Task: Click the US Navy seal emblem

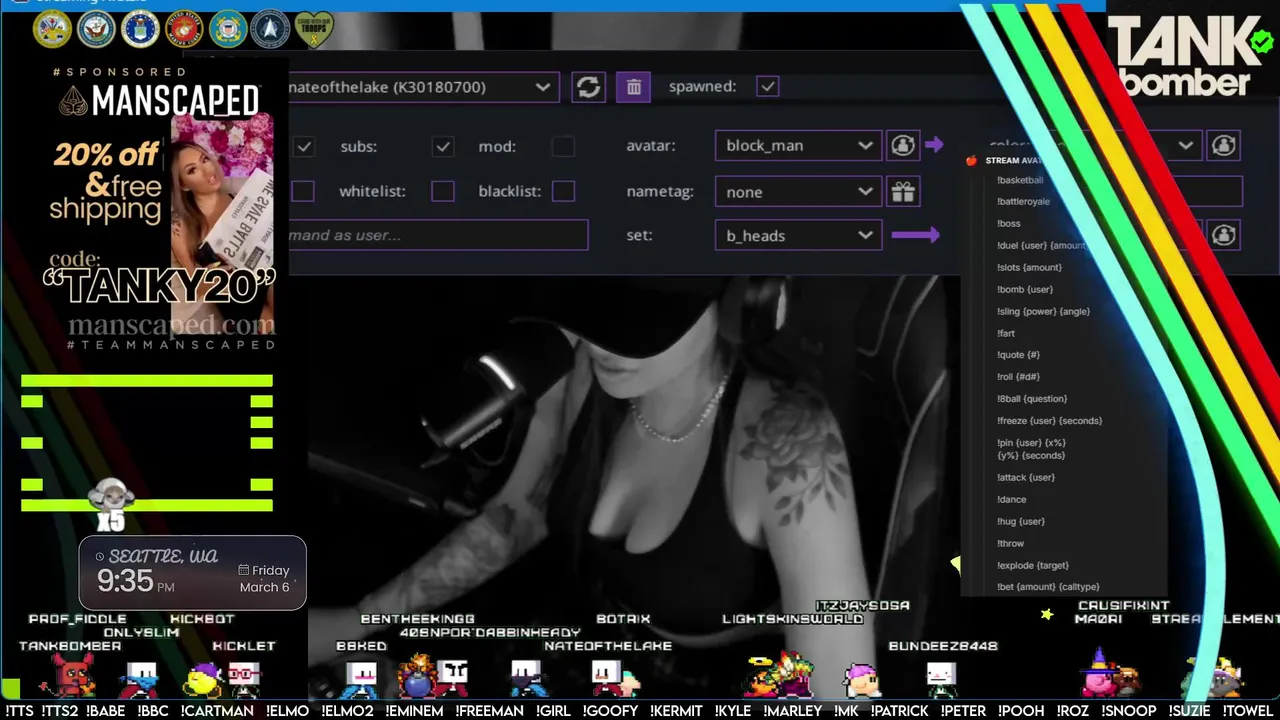Action: tap(96, 29)
